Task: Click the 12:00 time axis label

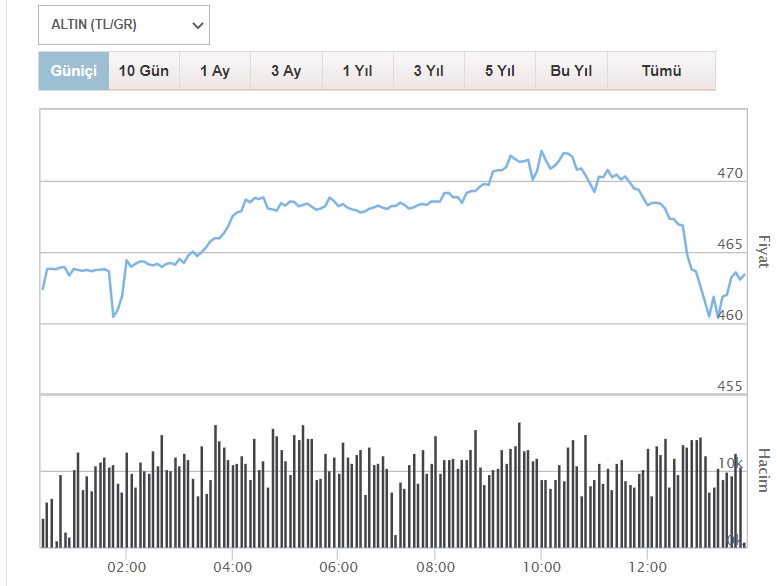Action: click(646, 567)
